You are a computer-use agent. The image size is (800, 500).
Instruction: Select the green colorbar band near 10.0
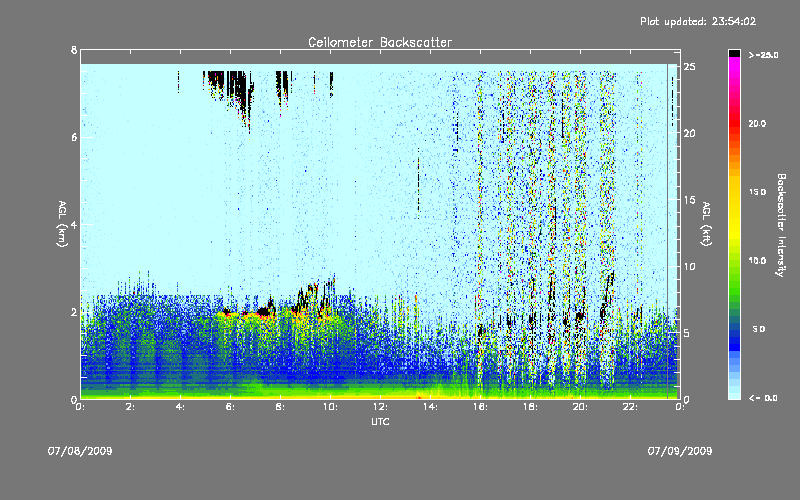(734, 265)
